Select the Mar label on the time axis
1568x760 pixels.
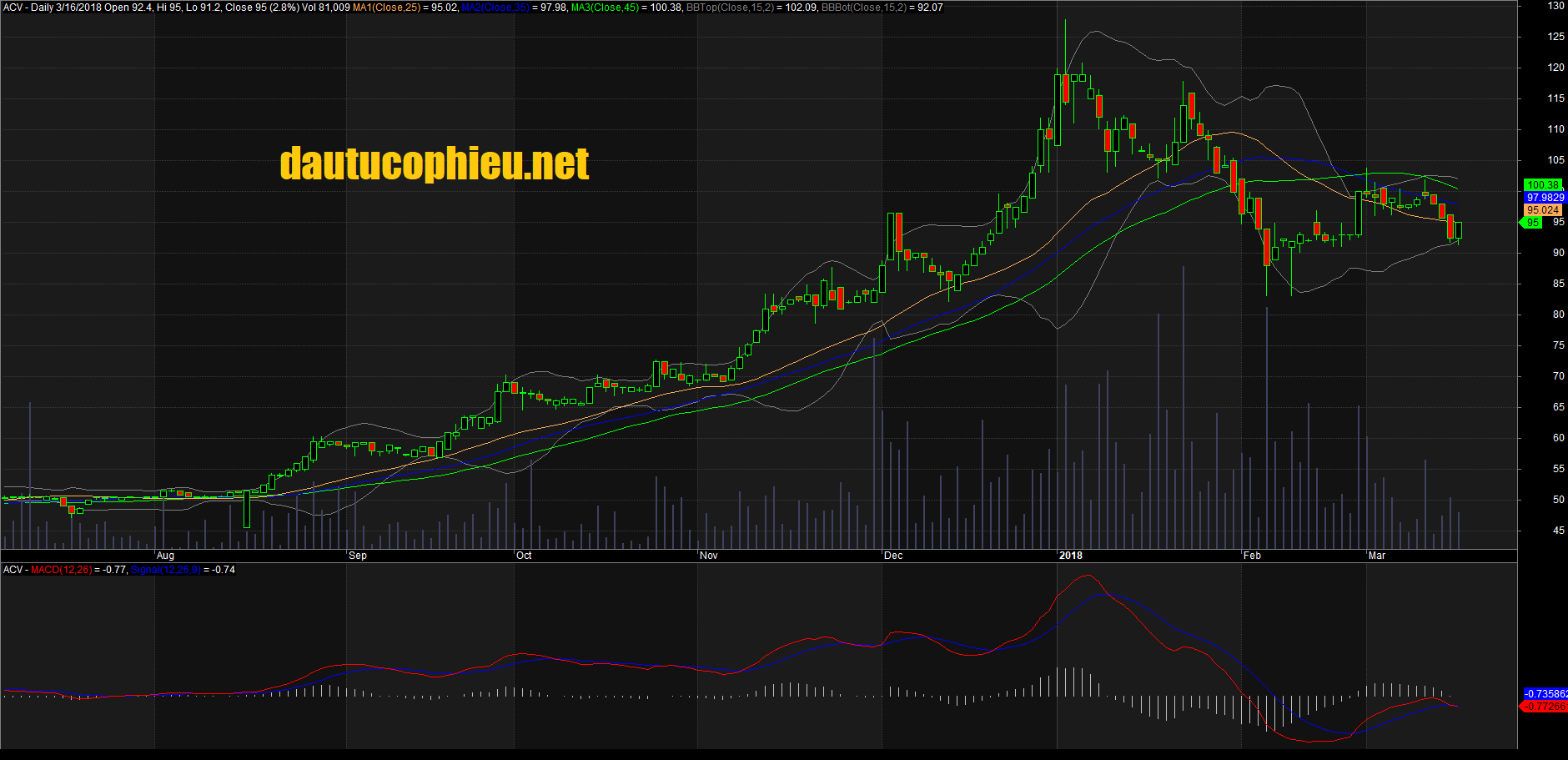coord(1376,556)
